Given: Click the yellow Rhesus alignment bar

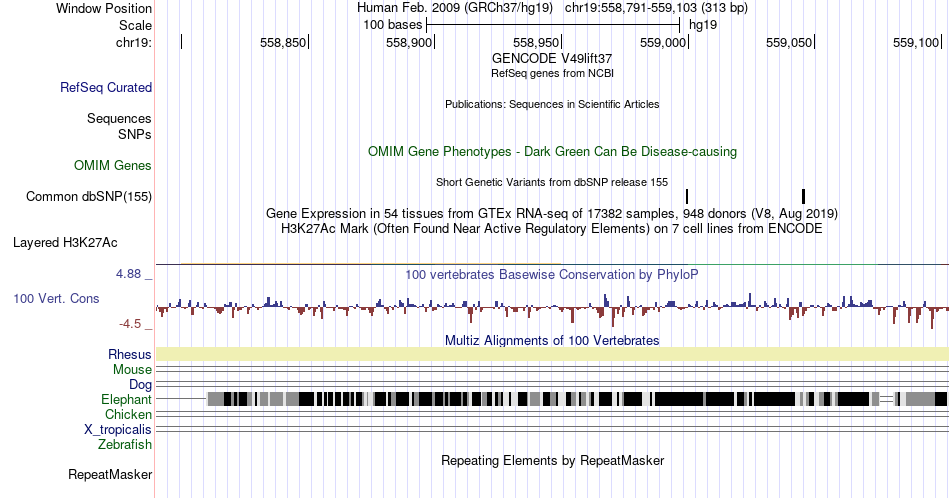Looking at the screenshot, I should pos(552,354).
